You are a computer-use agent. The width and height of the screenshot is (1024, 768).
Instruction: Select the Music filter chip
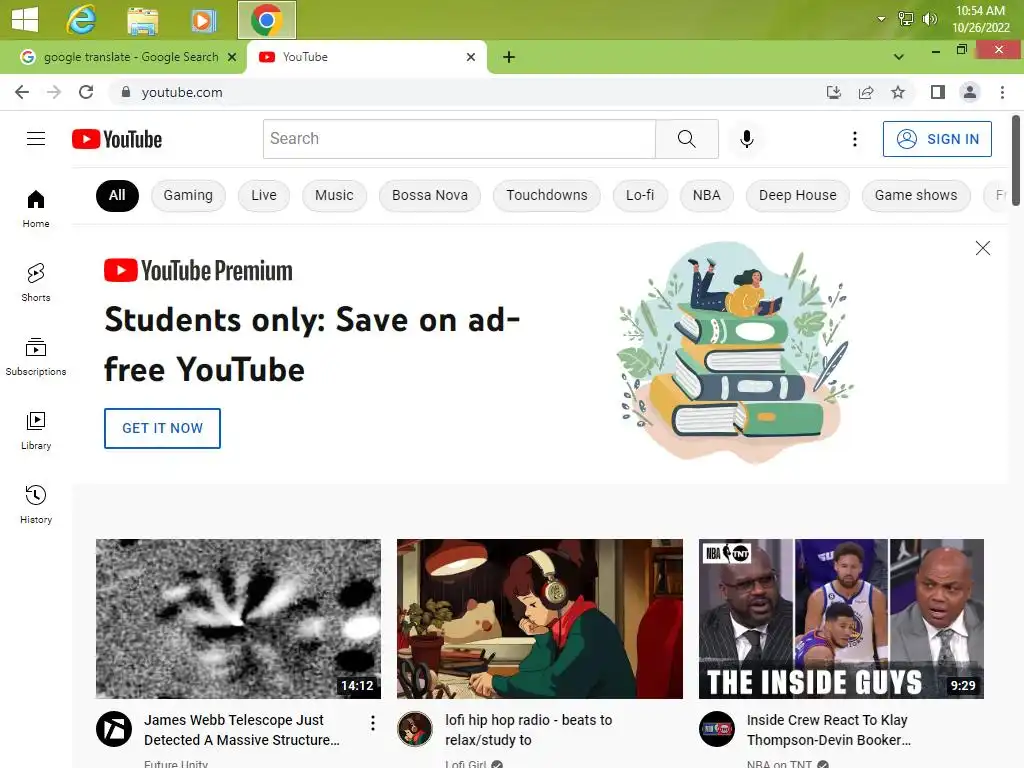pos(334,195)
